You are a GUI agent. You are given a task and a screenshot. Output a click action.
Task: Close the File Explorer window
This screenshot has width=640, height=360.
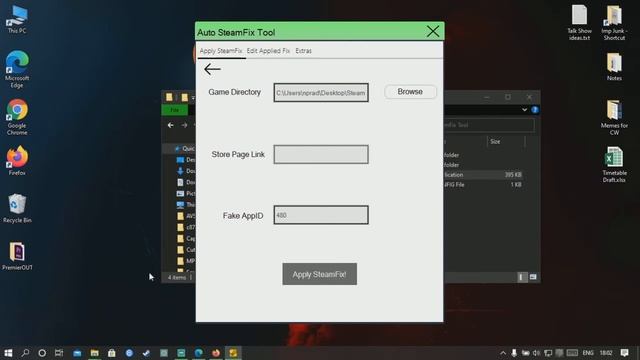click(529, 97)
